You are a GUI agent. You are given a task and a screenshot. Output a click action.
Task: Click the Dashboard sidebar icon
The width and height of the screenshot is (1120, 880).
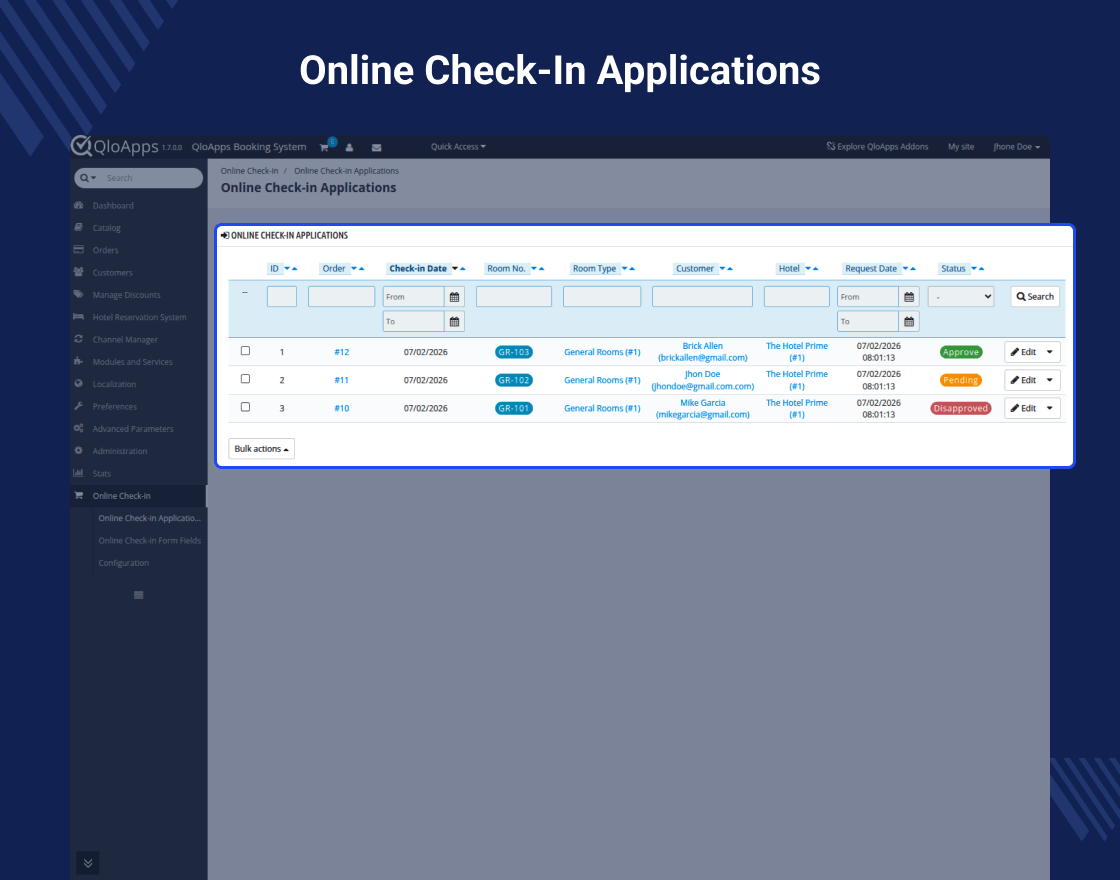tap(79, 205)
